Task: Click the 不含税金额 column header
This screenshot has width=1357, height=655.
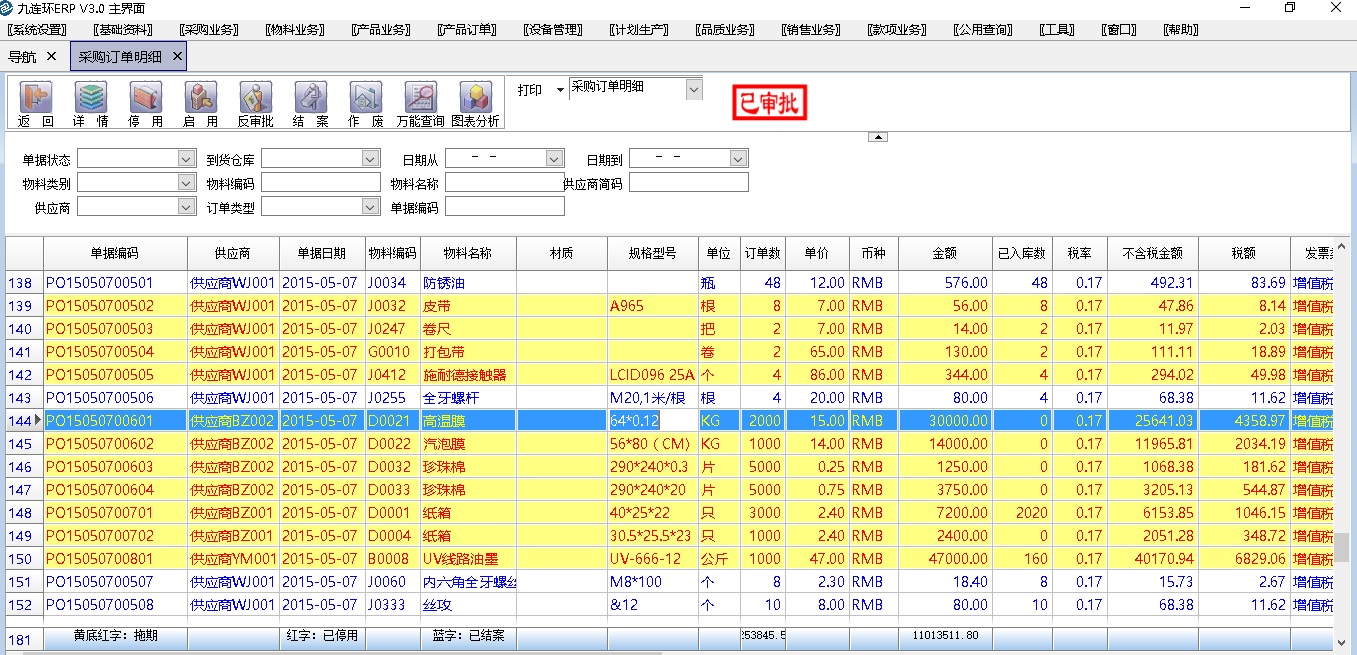Action: pyautogui.click(x=1153, y=254)
